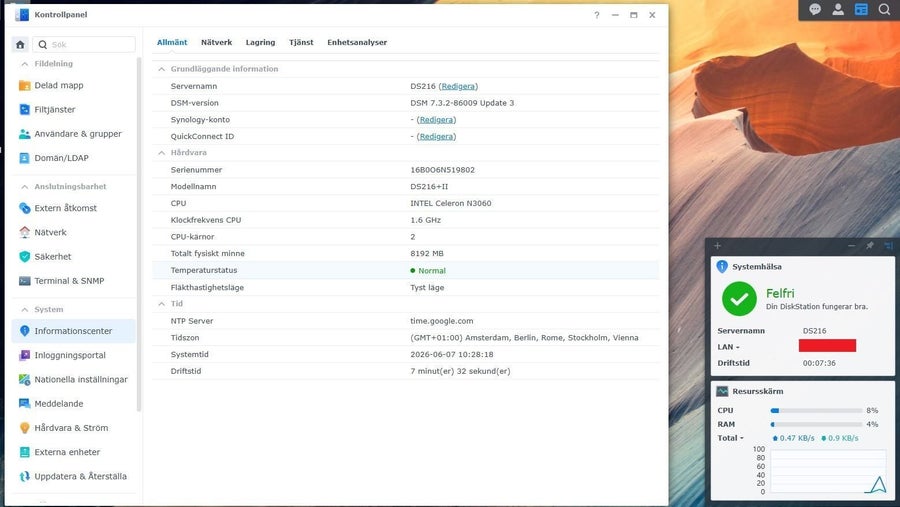Switch to the Nätverk tab
The height and width of the screenshot is (507, 900).
click(x=216, y=42)
